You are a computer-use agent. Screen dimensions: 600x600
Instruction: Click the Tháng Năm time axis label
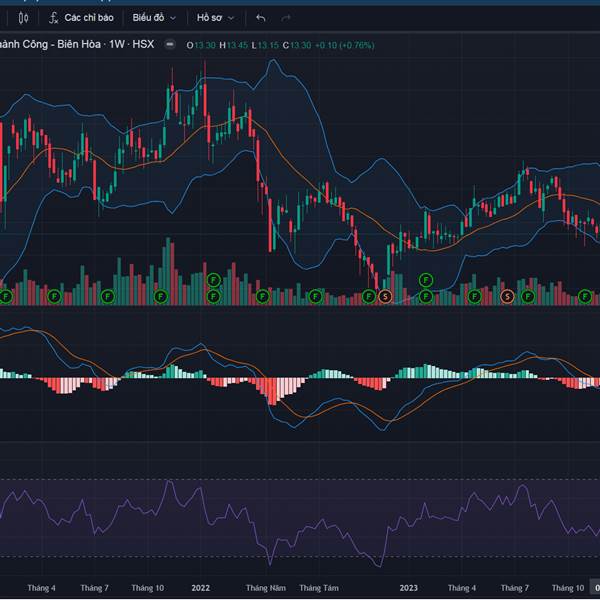(x=266, y=588)
